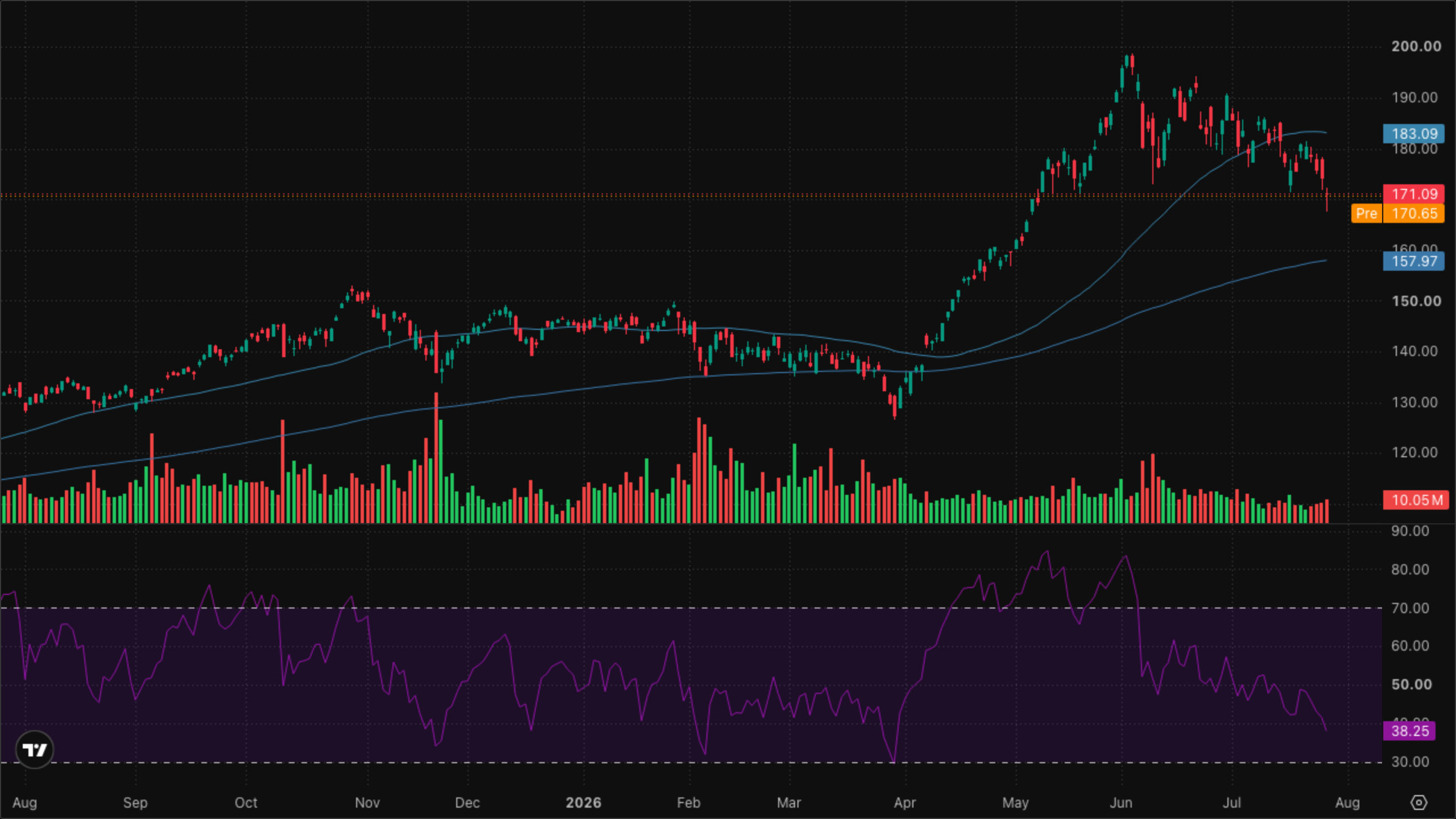Click the 150.00 price scale level
The height and width of the screenshot is (819, 1456).
click(1416, 301)
